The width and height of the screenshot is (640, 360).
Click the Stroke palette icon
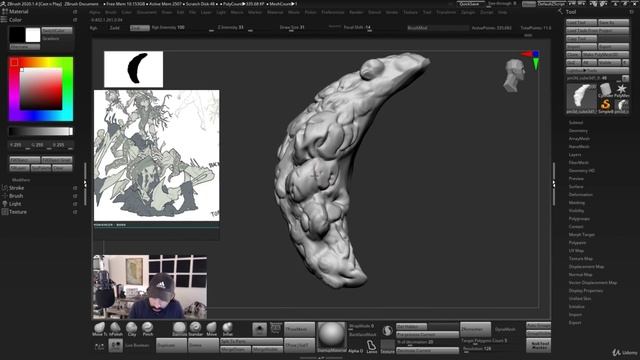pos(4,188)
